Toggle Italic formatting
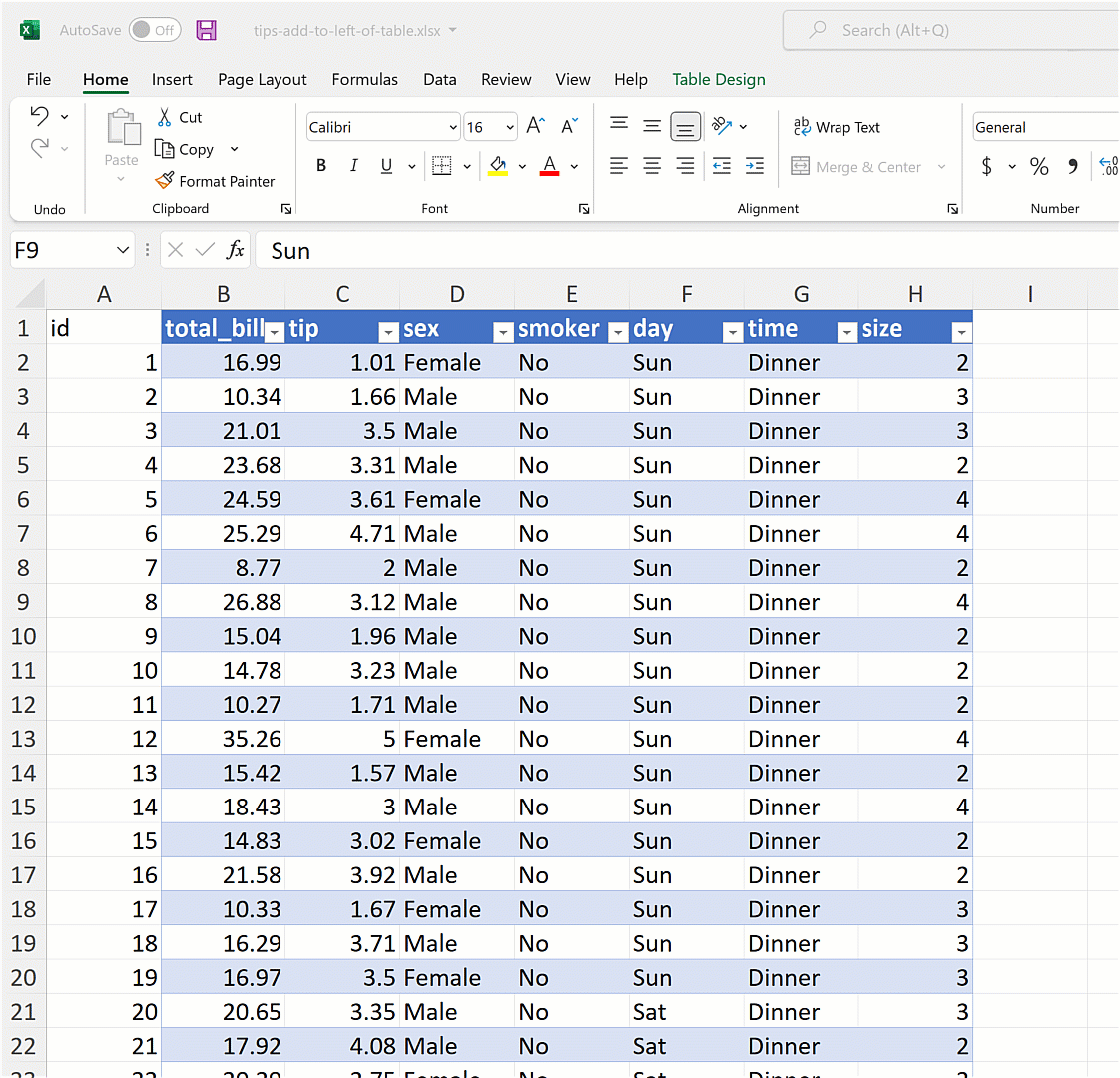Screen dimensions: 1120x1078 [x=353, y=165]
